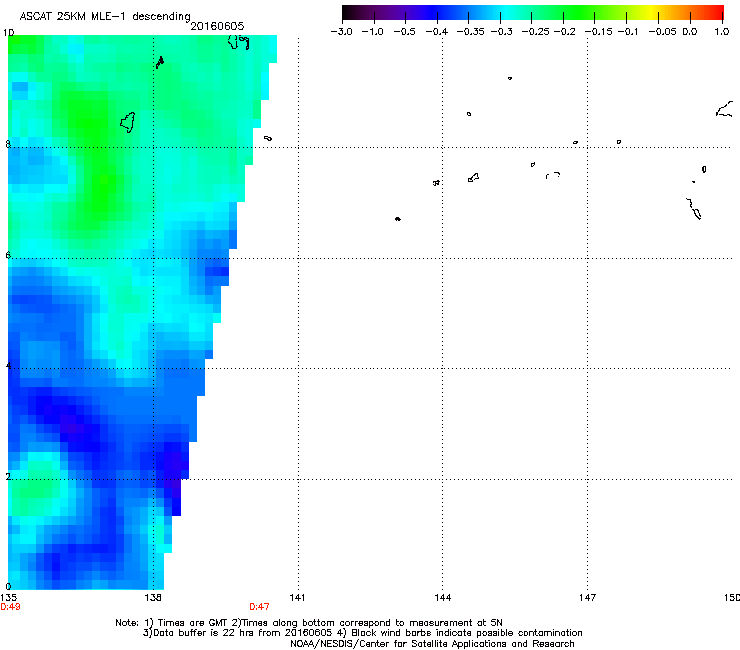Click the longitude axis label '141'
740x650 pixels.
tap(297, 598)
